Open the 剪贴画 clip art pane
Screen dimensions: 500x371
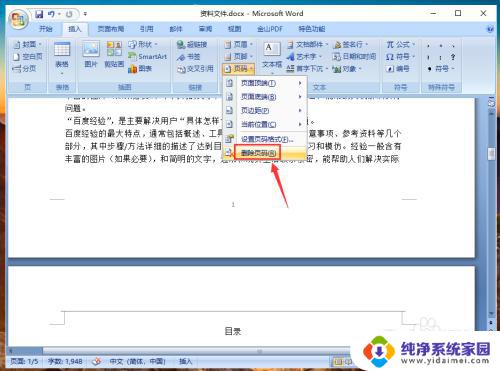coord(114,54)
